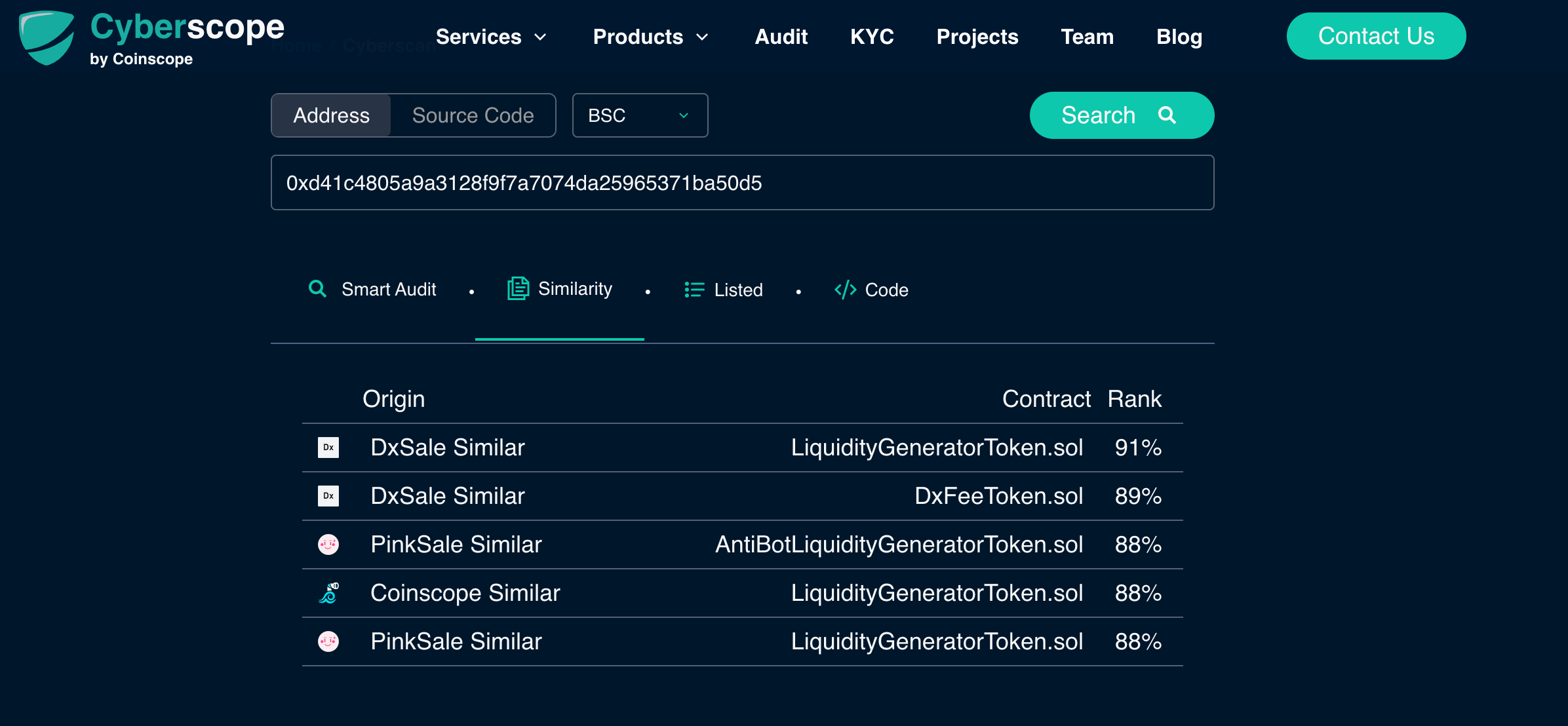The width and height of the screenshot is (1568, 726).
Task: Switch to the Smart Audit tab
Action: [x=372, y=289]
